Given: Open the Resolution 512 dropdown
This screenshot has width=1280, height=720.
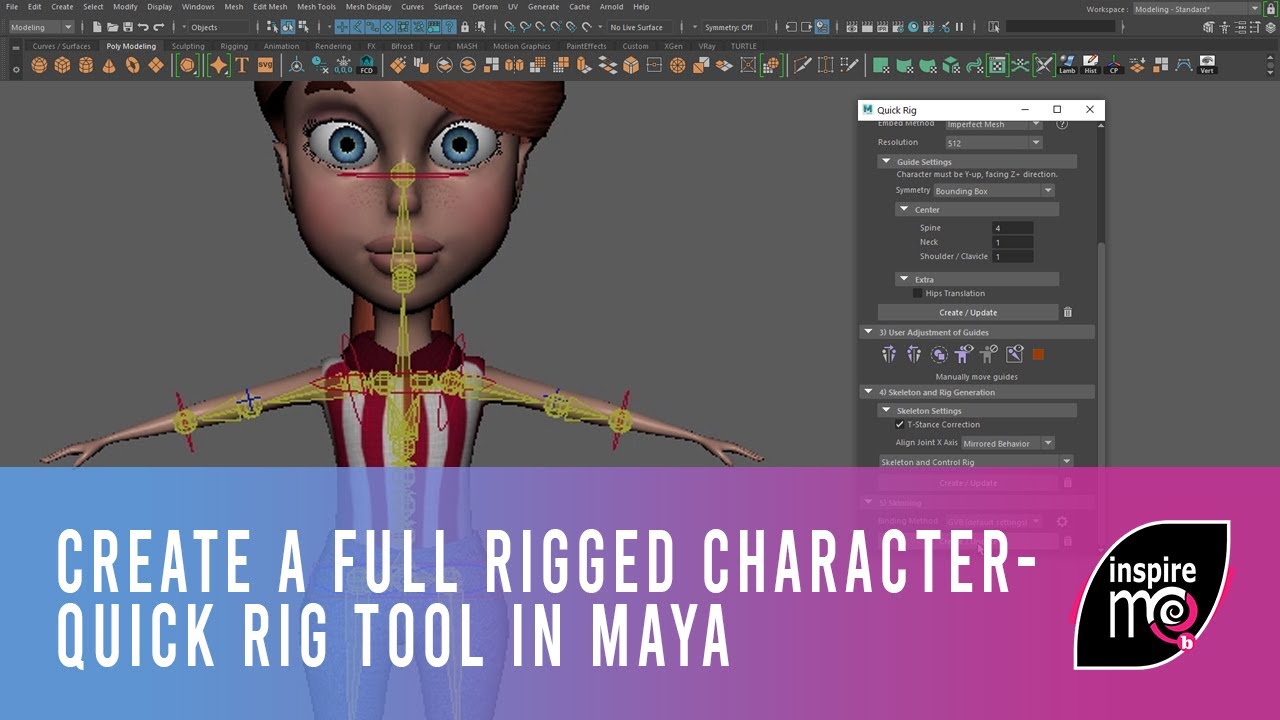Looking at the screenshot, I should 994,143.
